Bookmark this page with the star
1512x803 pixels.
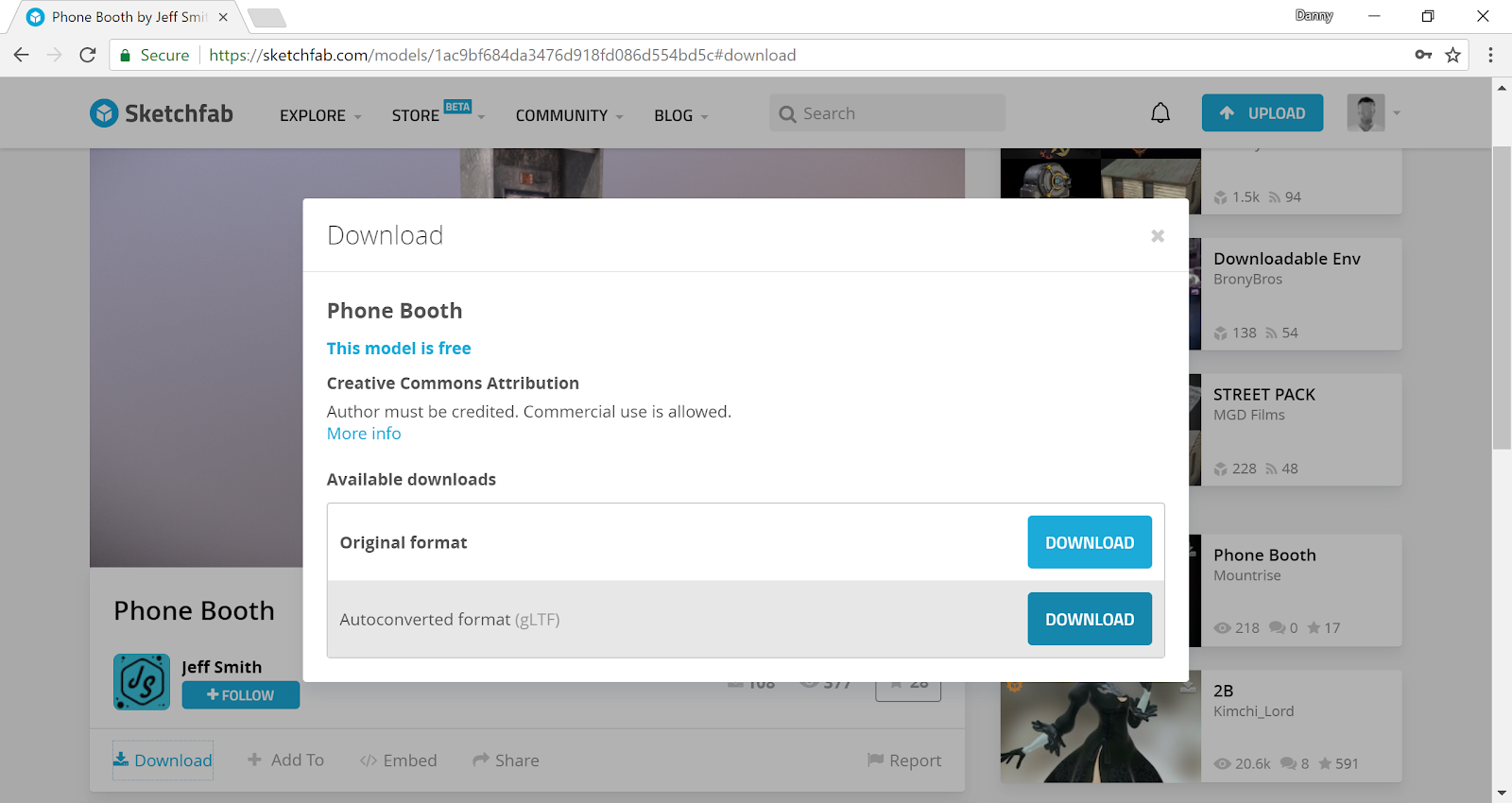[x=1453, y=55]
